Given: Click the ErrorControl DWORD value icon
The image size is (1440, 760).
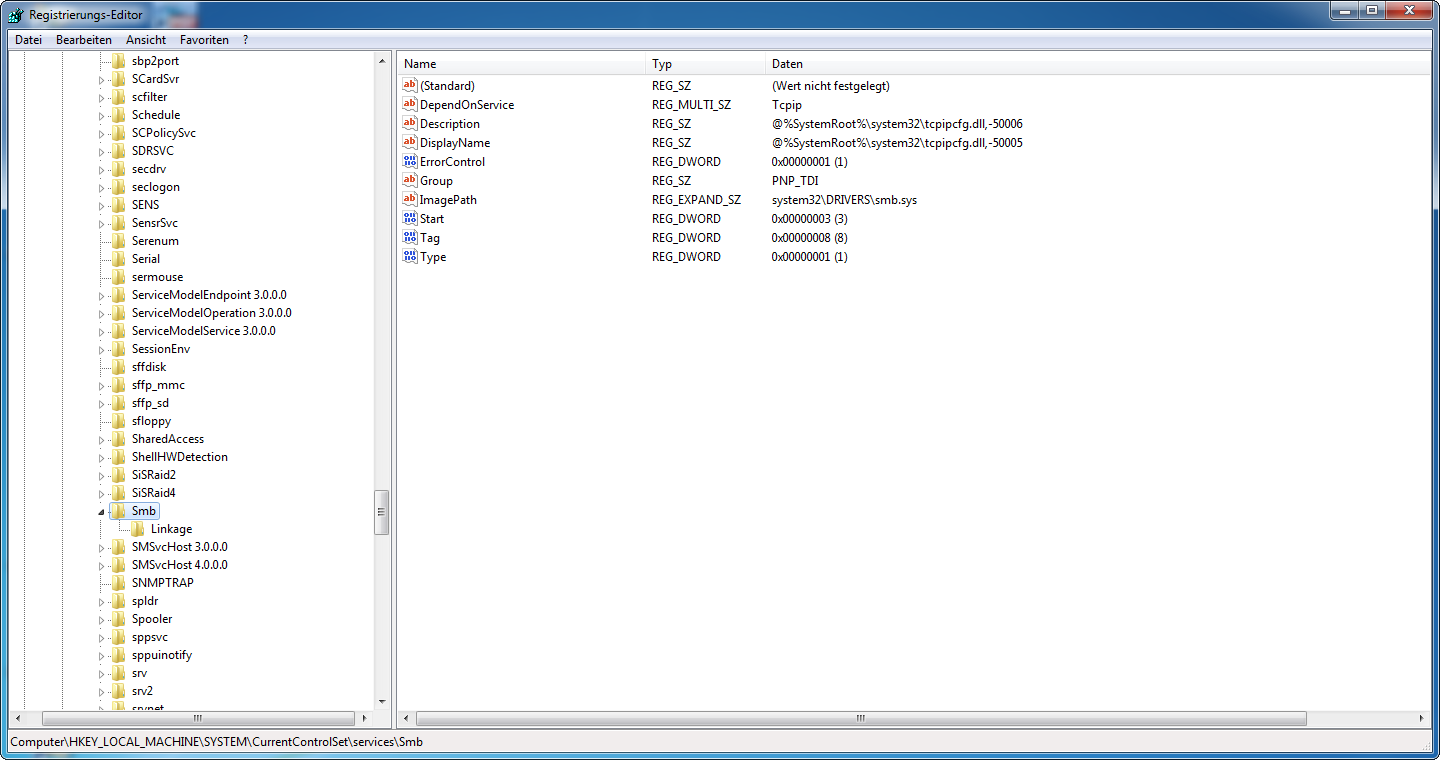Looking at the screenshot, I should pos(409,161).
